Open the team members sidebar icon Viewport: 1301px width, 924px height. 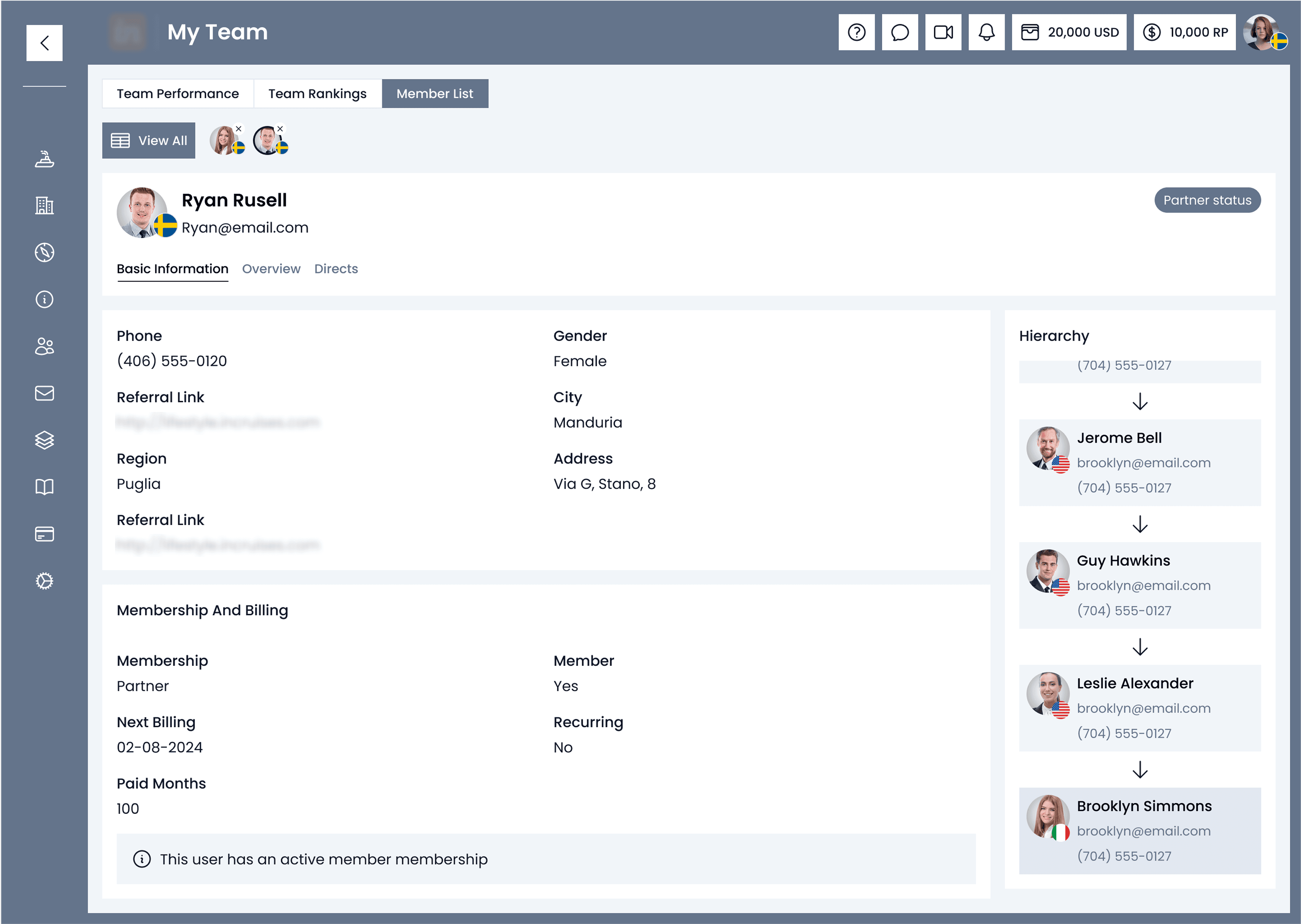[x=44, y=346]
